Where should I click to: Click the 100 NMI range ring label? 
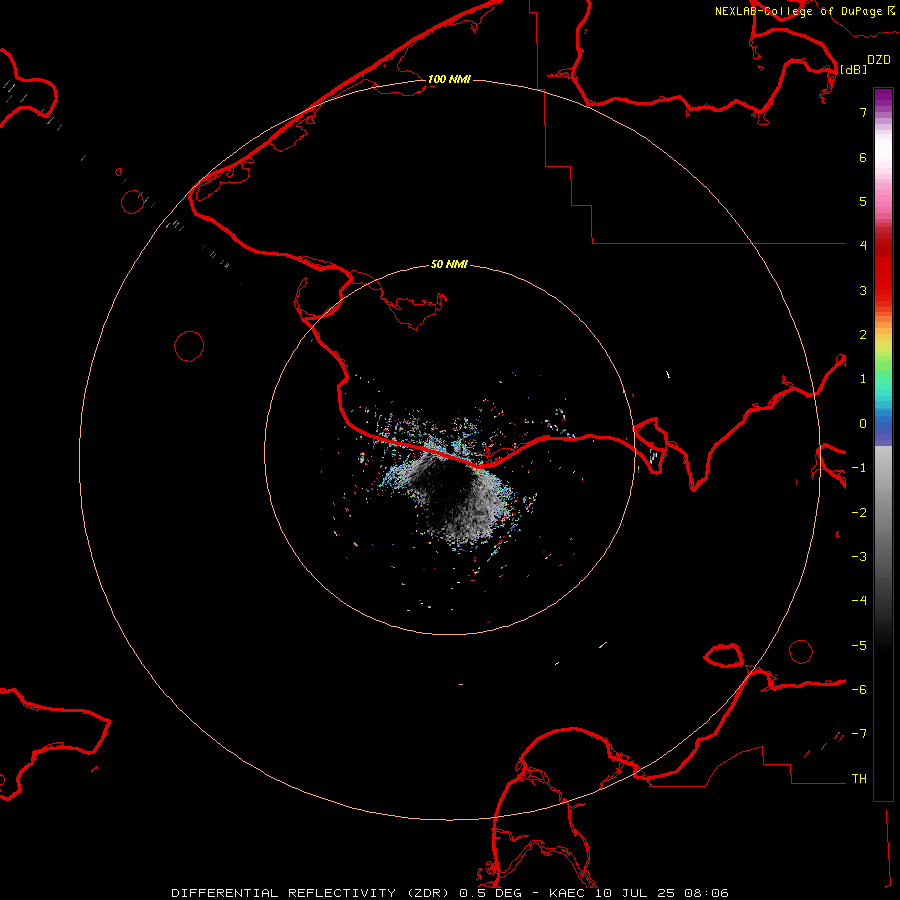point(449,79)
